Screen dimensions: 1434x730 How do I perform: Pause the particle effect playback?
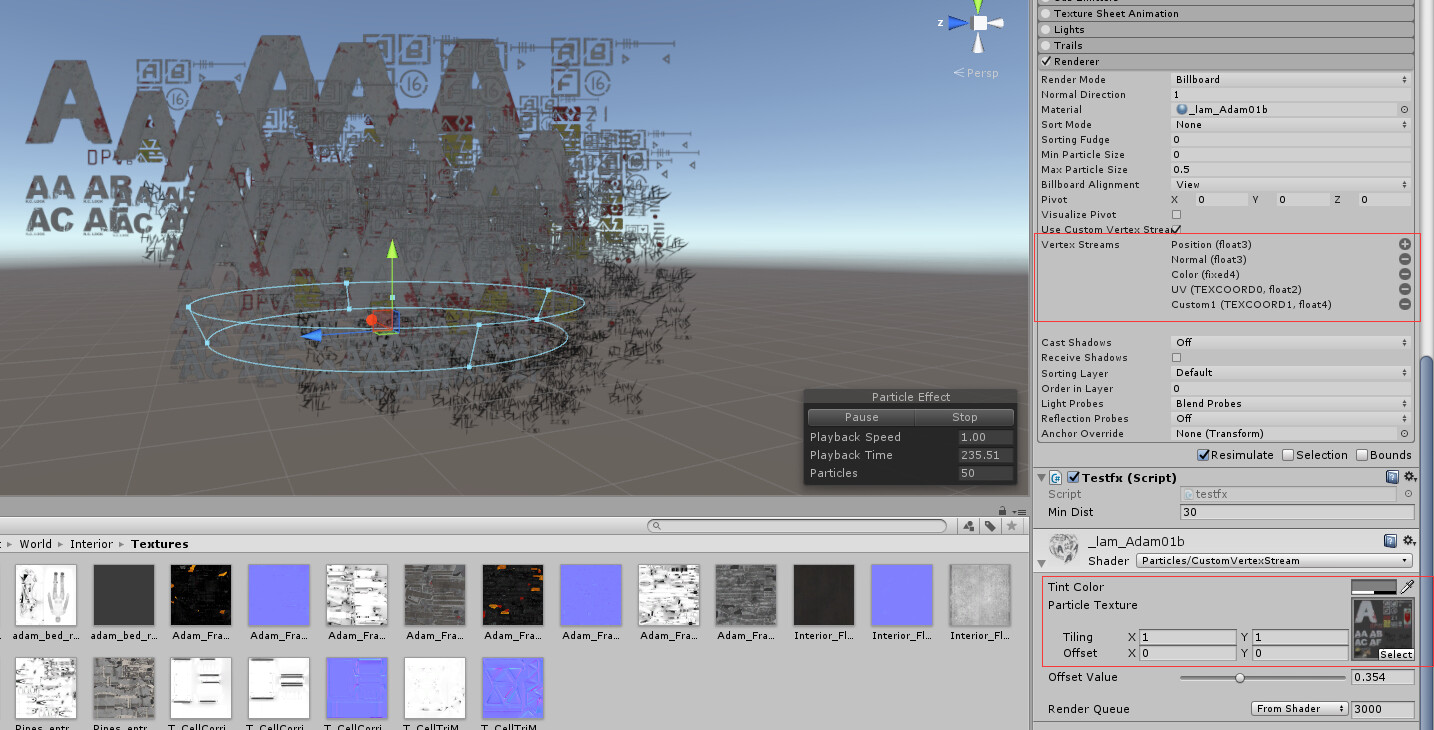tap(860, 417)
